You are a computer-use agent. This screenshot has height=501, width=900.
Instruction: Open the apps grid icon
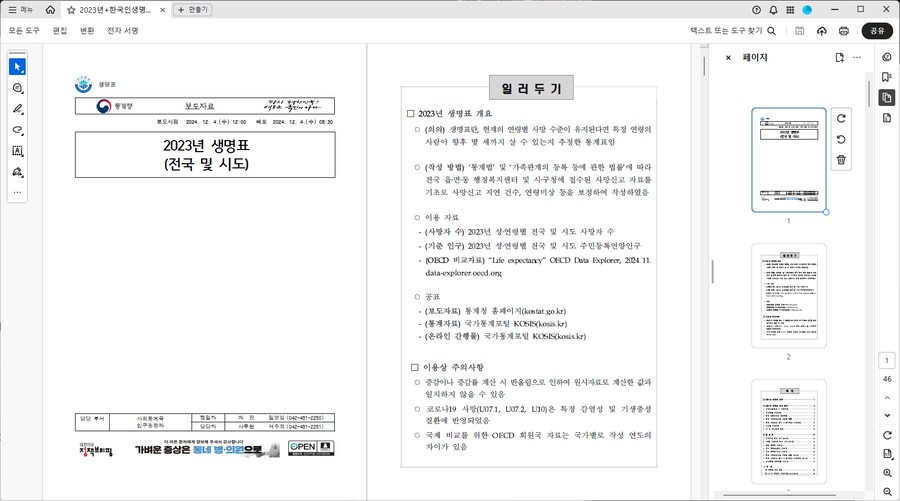point(790,10)
